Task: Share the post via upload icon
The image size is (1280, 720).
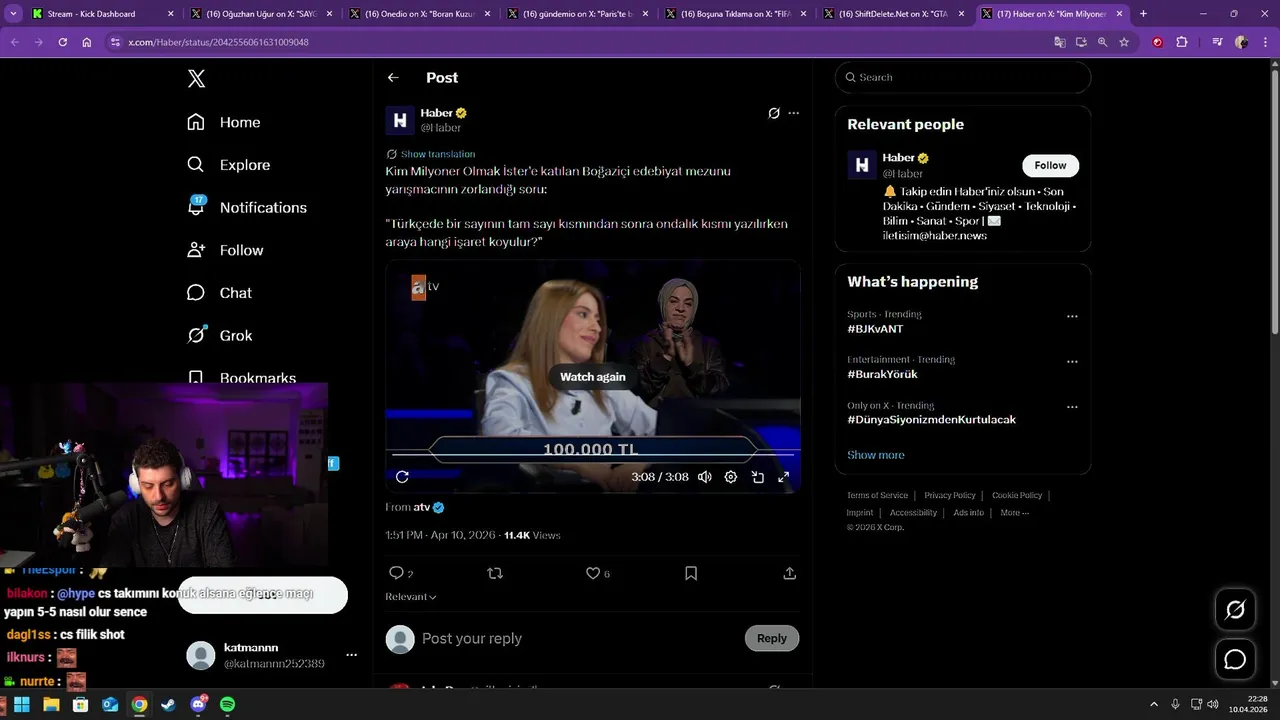Action: 790,573
